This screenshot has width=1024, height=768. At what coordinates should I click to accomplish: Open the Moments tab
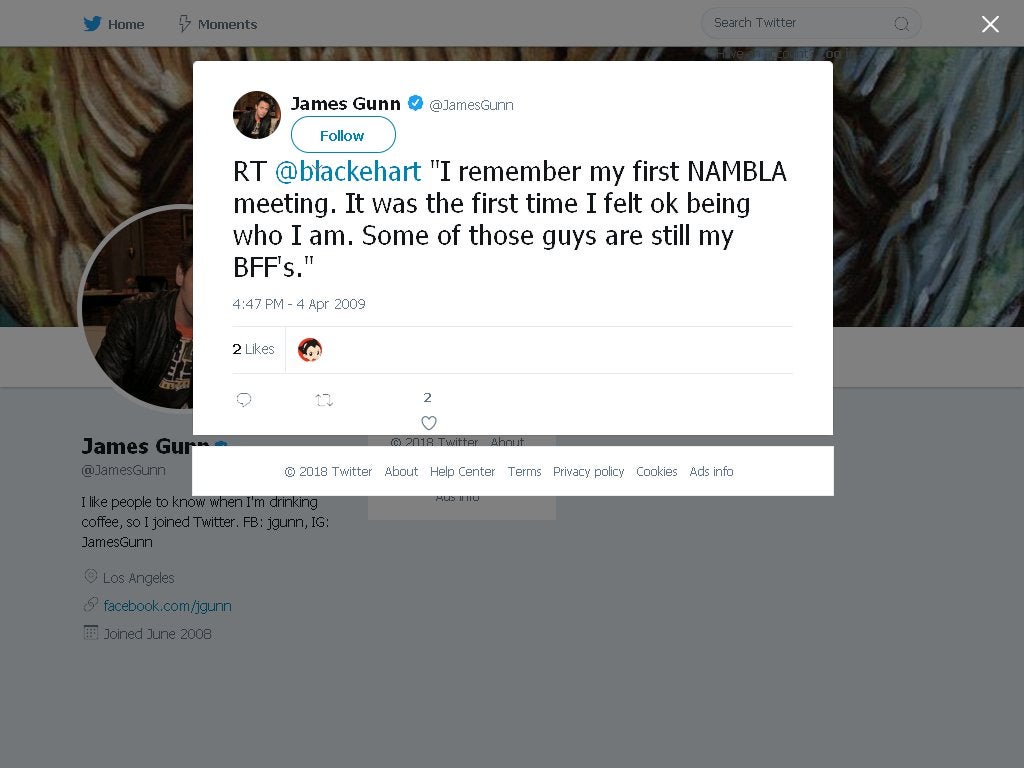217,24
